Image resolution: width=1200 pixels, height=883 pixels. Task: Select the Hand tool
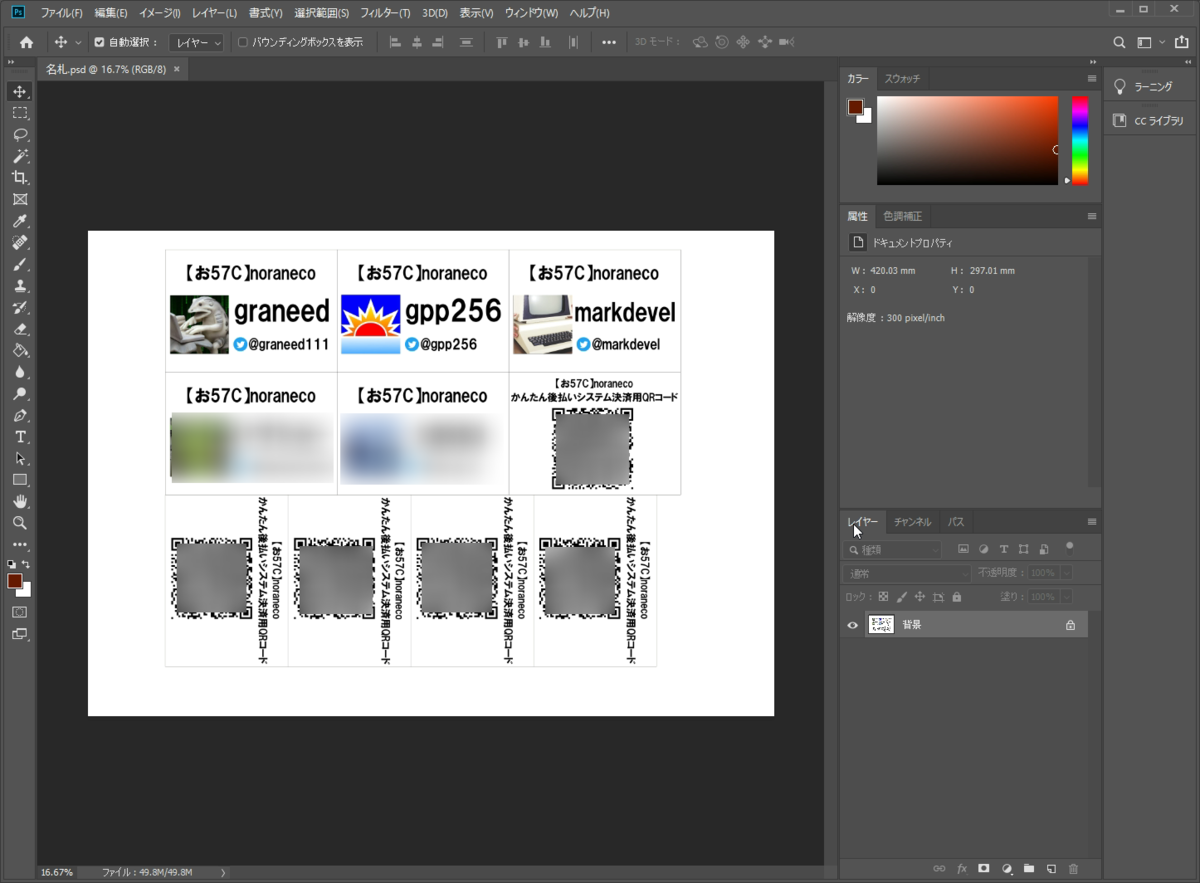(20, 502)
